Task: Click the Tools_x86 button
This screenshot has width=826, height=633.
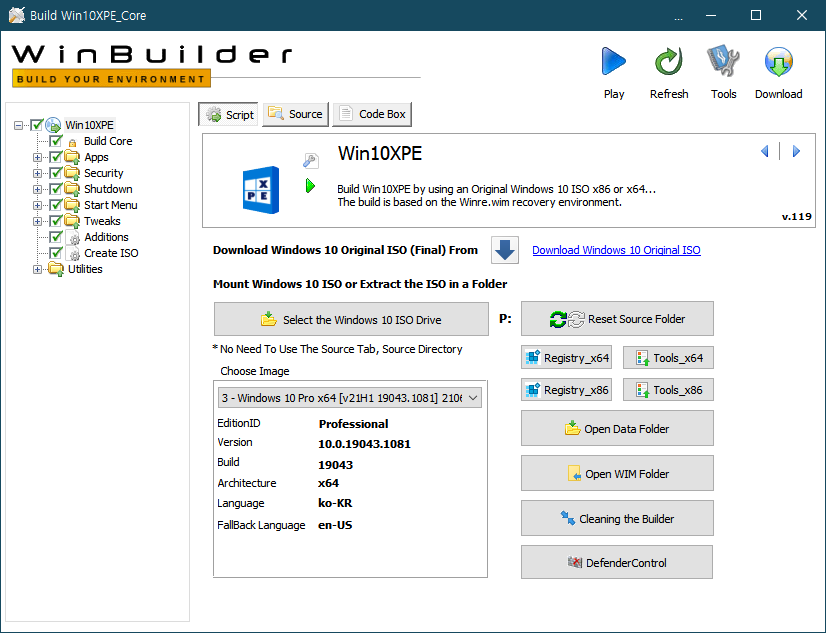Action: point(668,390)
